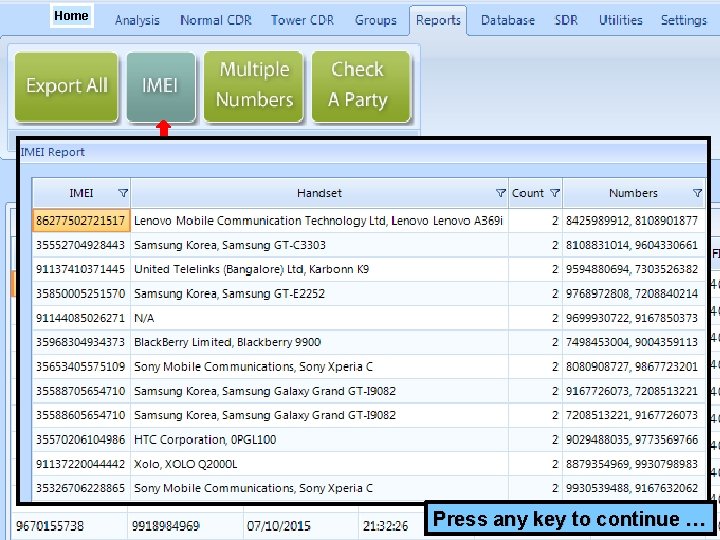Click the Karbonn K9 handset cell
The image size is (720, 540).
tap(320, 269)
